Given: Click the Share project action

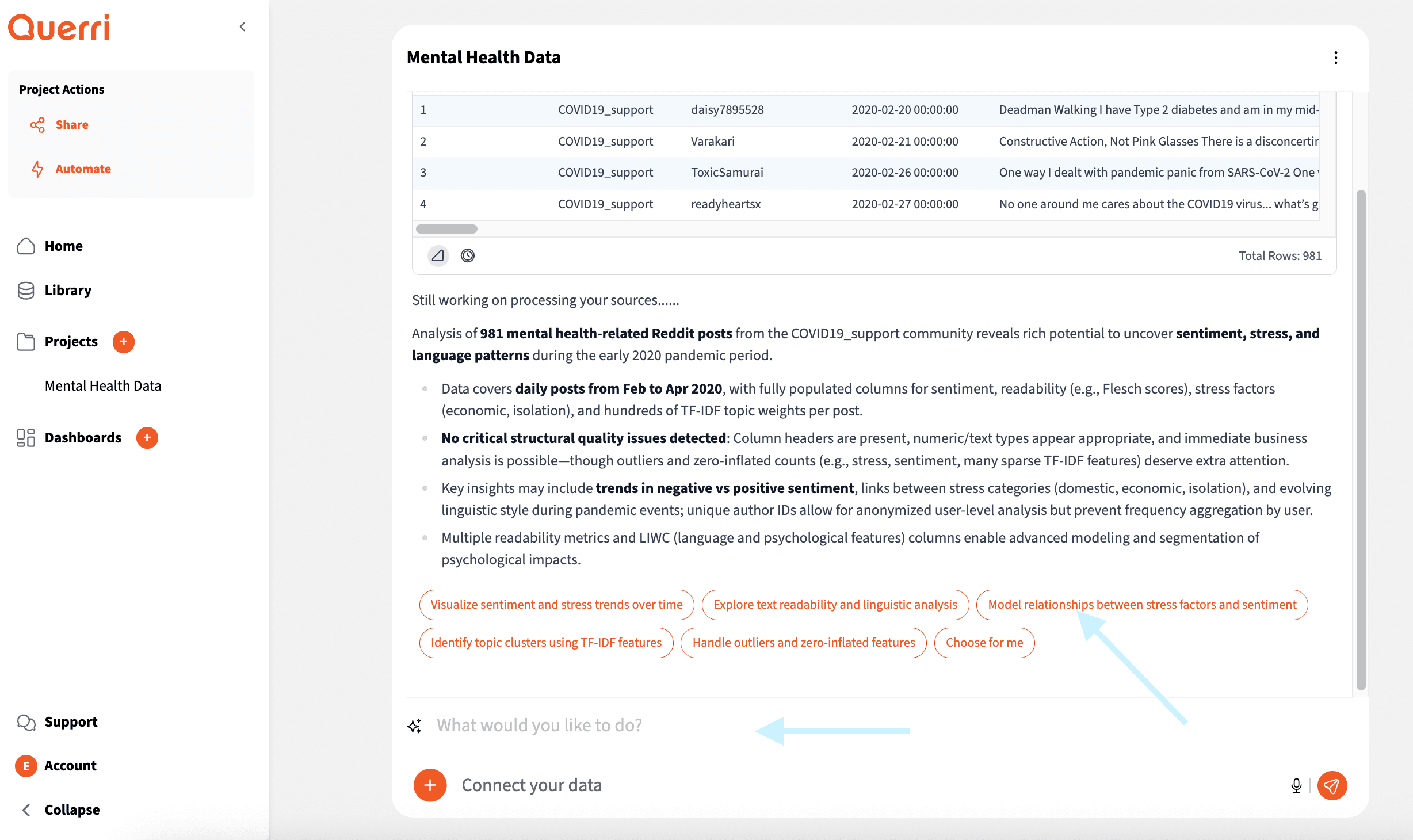Looking at the screenshot, I should point(71,125).
